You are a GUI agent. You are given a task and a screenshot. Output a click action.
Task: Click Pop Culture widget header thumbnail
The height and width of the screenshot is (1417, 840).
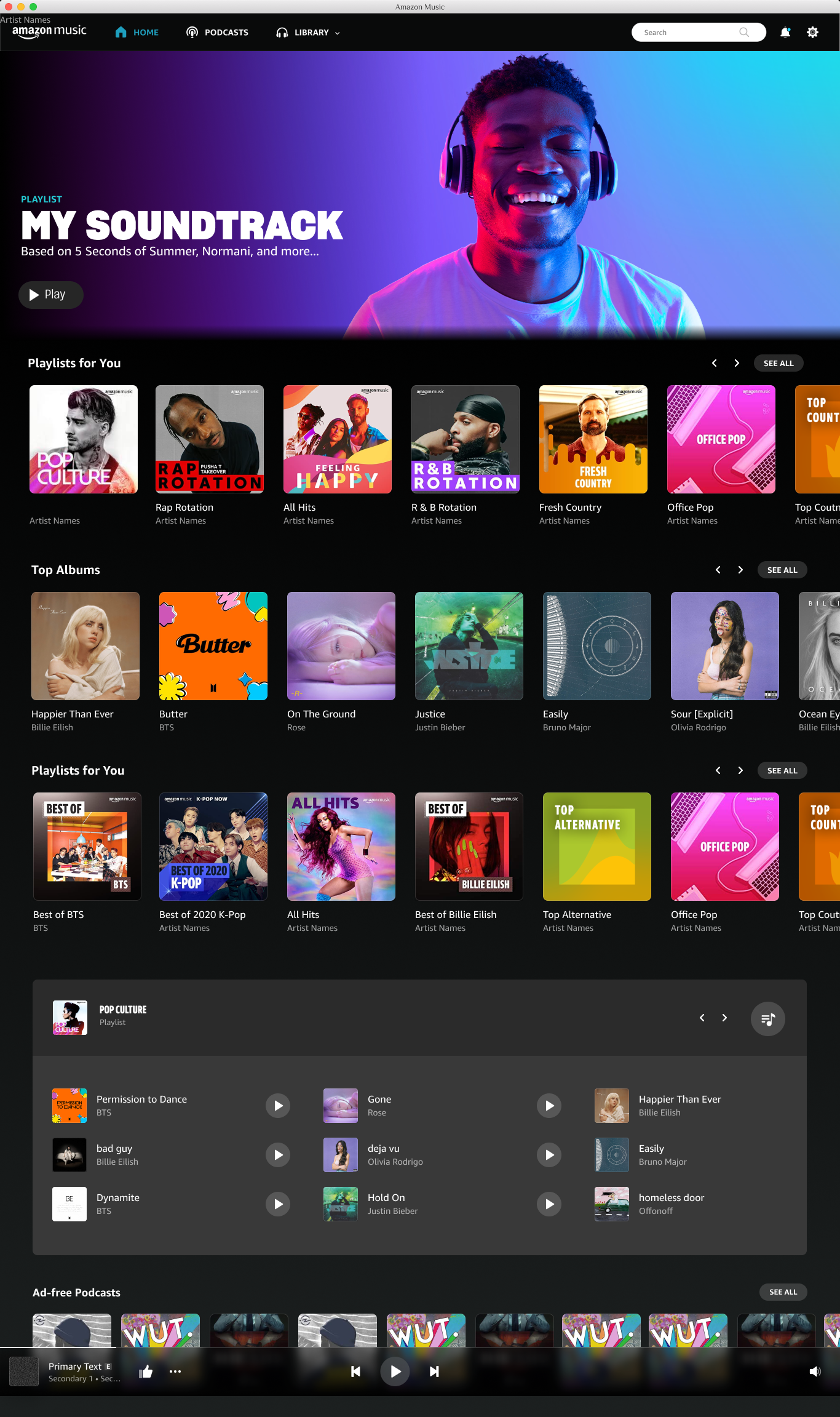click(70, 1018)
